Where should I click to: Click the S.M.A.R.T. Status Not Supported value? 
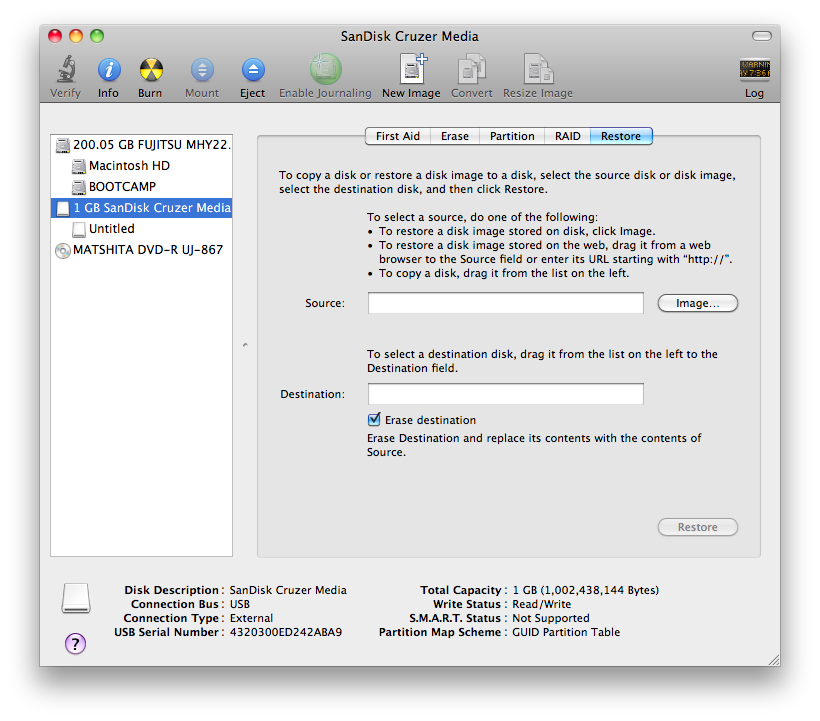coord(551,618)
